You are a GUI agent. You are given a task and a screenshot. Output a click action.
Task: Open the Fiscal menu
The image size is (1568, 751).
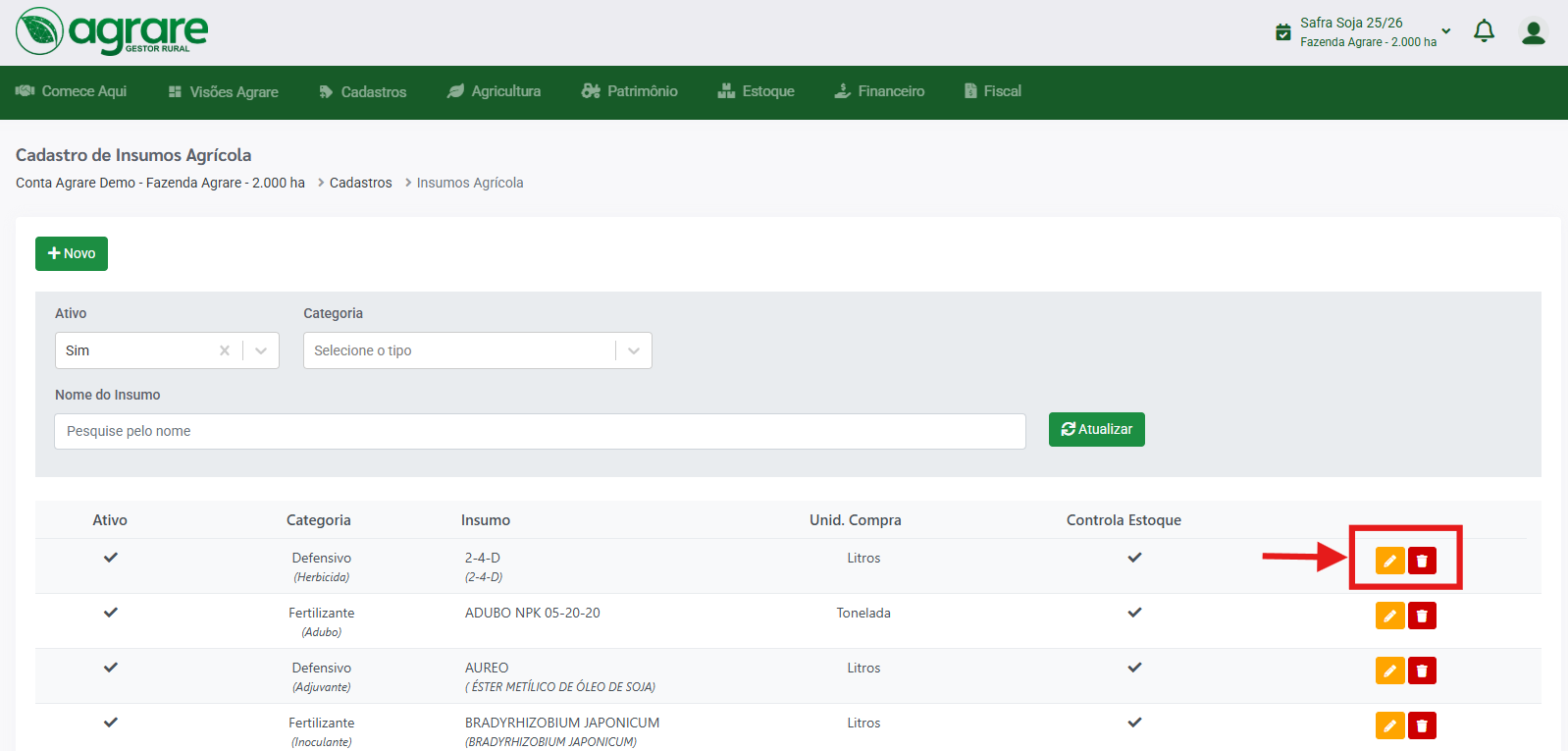(x=992, y=91)
